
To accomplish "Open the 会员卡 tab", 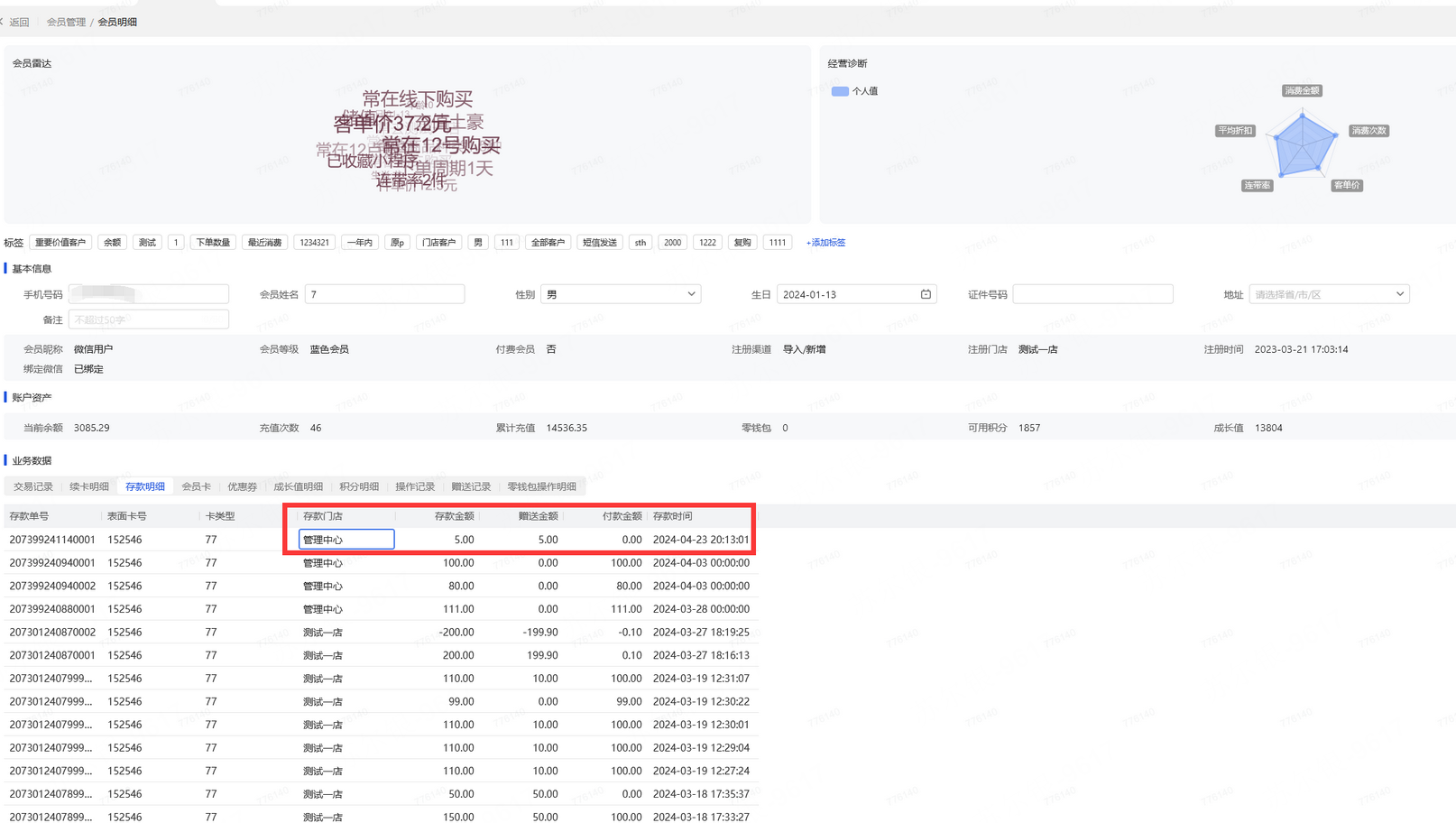I will (x=197, y=486).
